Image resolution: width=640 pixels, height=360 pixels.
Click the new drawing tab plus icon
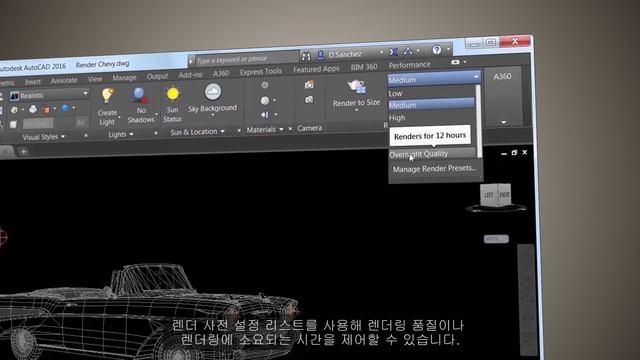pyautogui.click(x=23, y=152)
